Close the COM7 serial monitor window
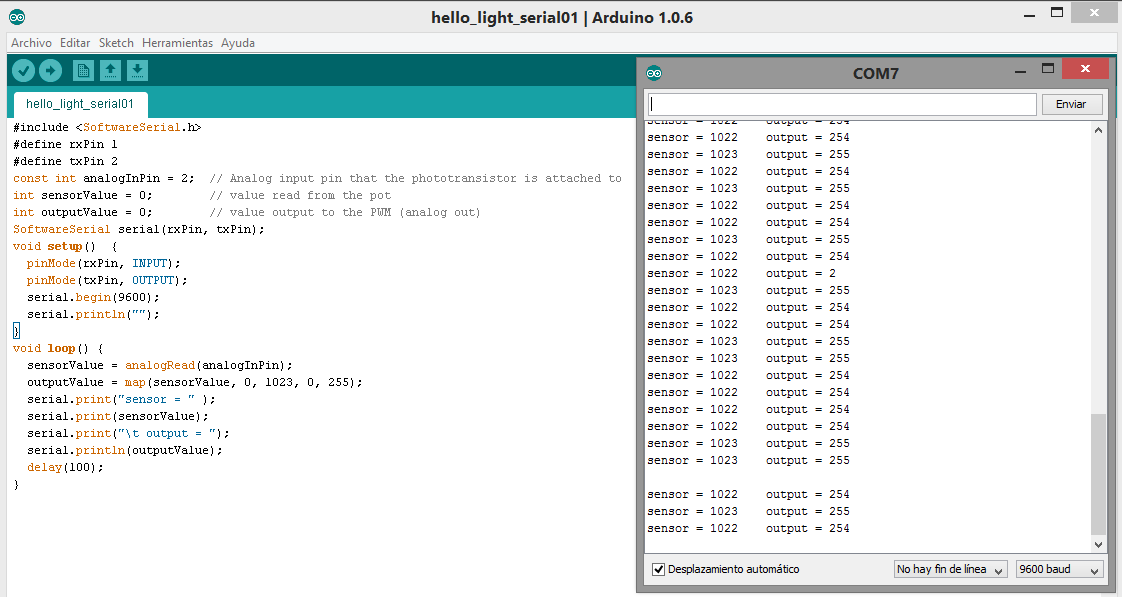 click(1086, 69)
